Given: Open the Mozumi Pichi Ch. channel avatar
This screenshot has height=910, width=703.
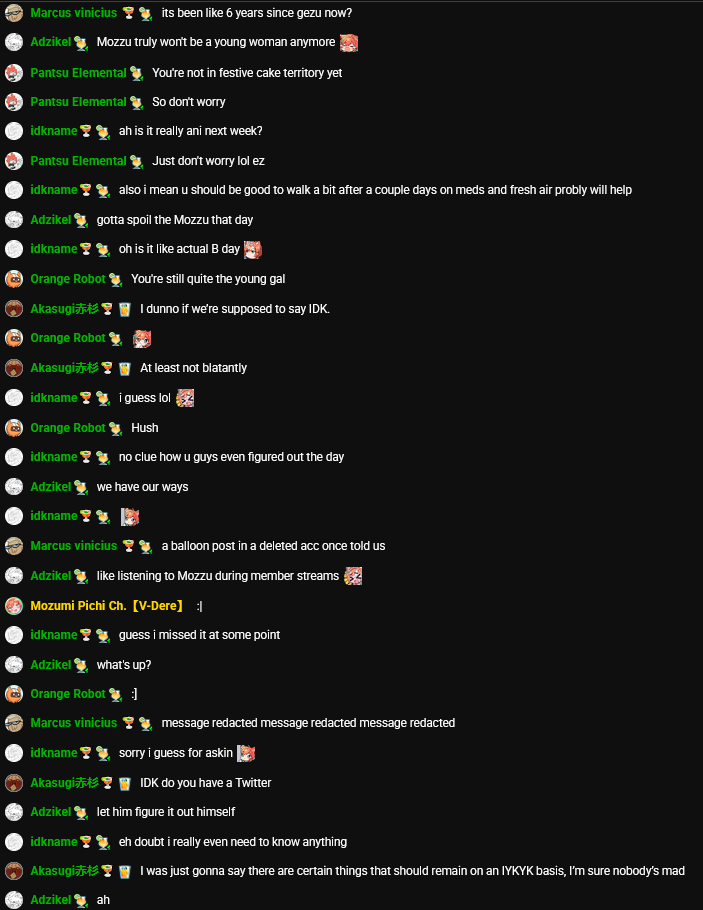Looking at the screenshot, I should pyautogui.click(x=14, y=605).
